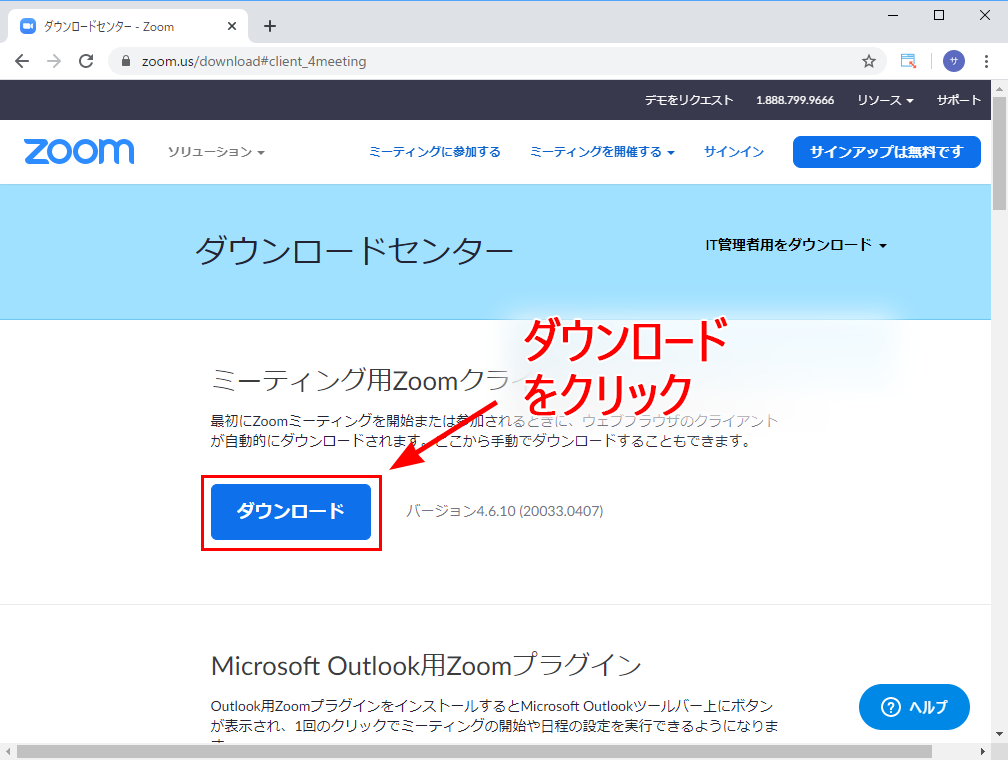Bookmark this page with star icon
1008x760 pixels.
click(x=869, y=61)
